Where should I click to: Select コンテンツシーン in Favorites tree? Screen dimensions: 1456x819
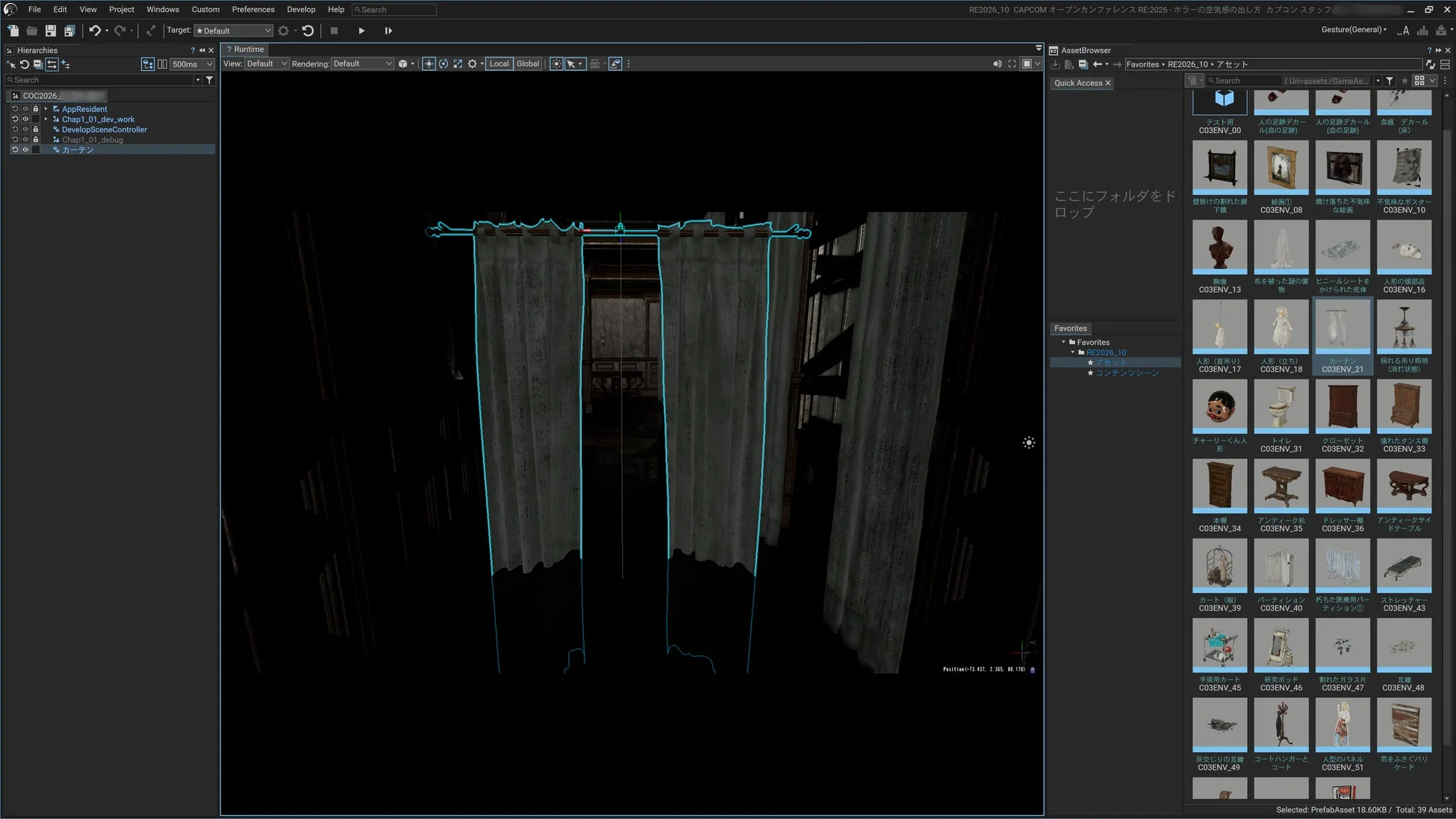[1127, 373]
